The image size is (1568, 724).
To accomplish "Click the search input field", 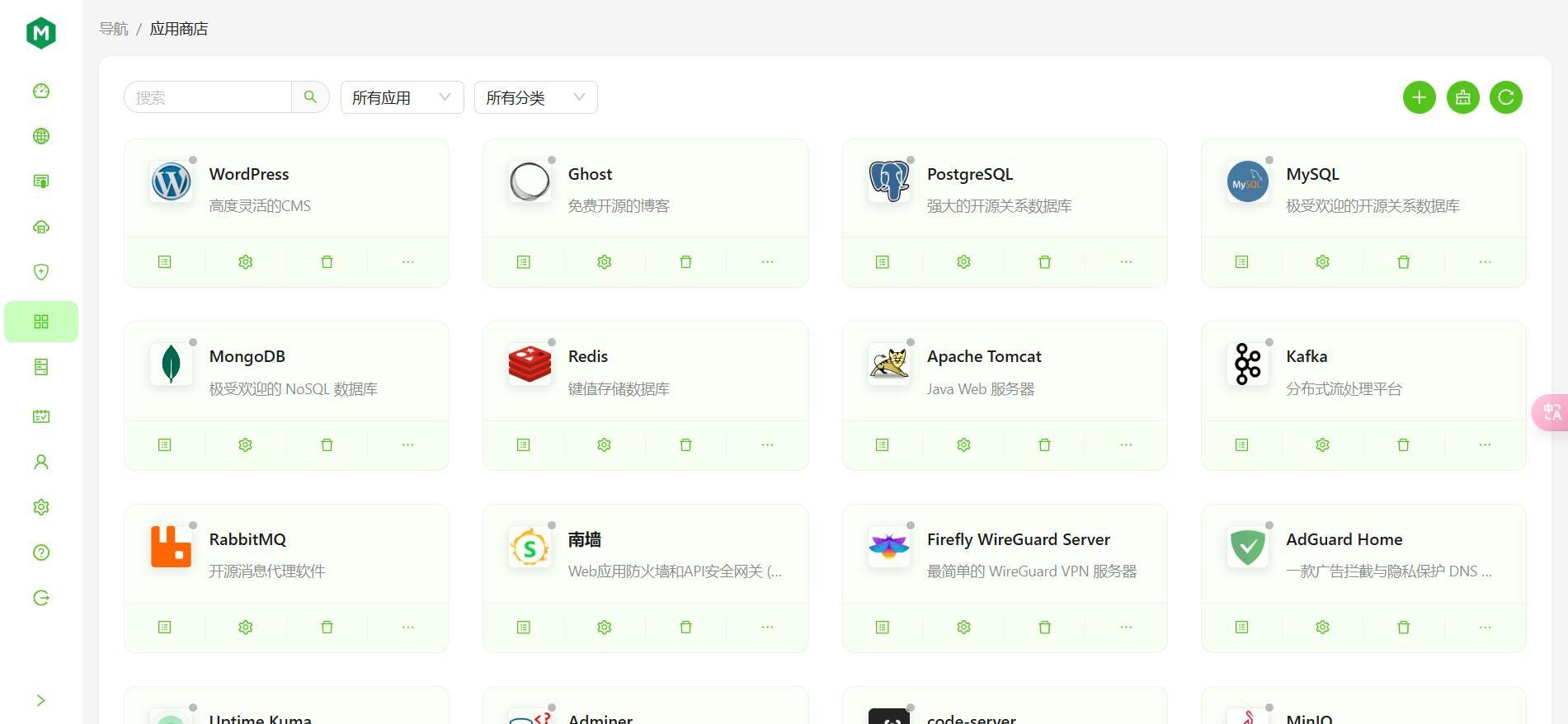I will tap(208, 97).
